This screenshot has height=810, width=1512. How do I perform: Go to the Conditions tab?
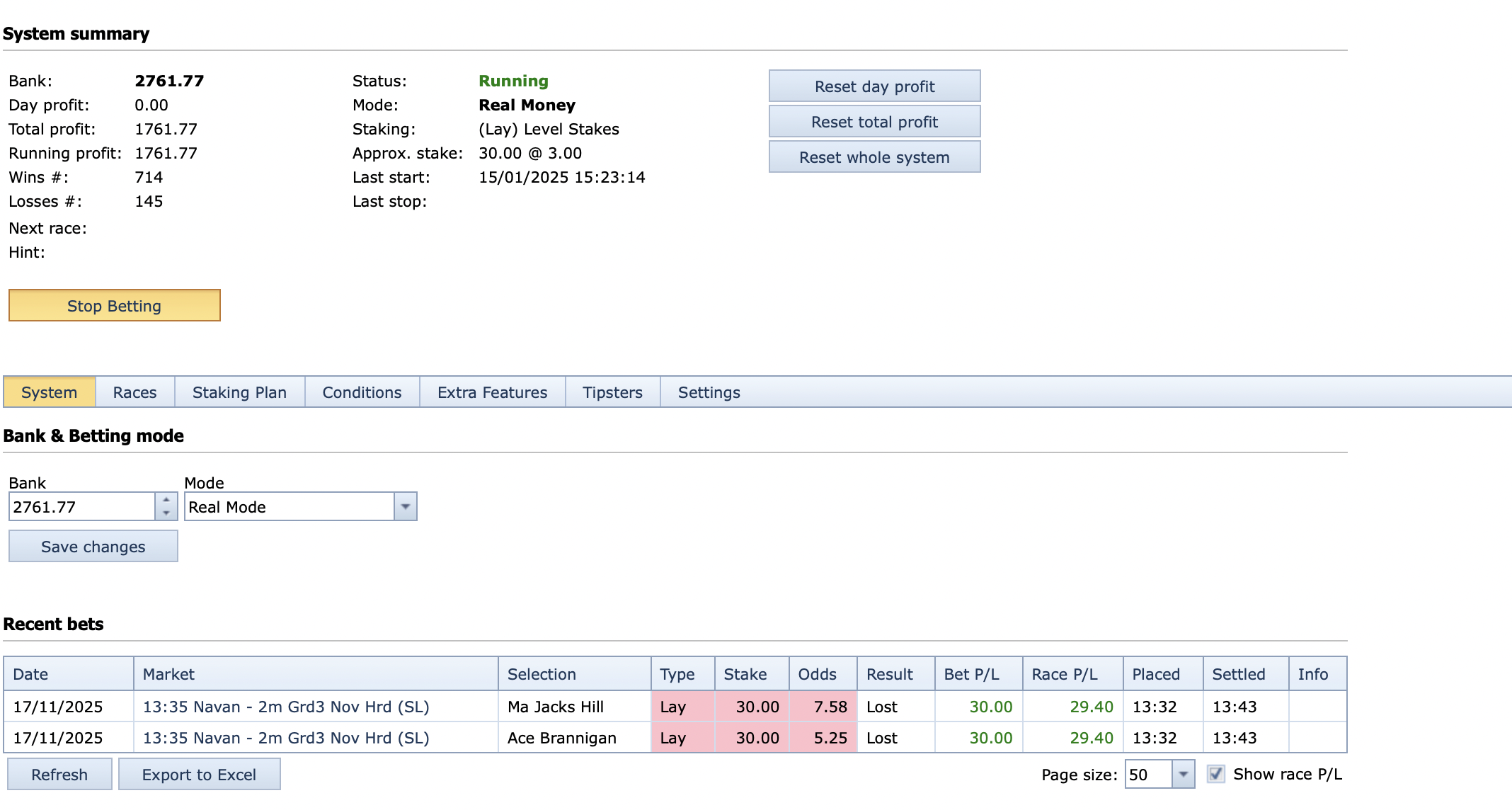coord(362,392)
